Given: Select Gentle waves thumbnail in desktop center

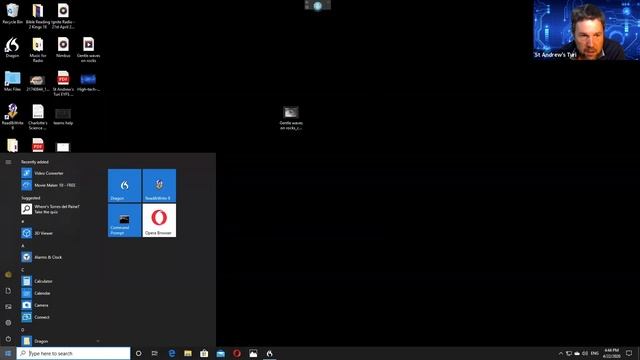Looking at the screenshot, I should pos(291,118).
